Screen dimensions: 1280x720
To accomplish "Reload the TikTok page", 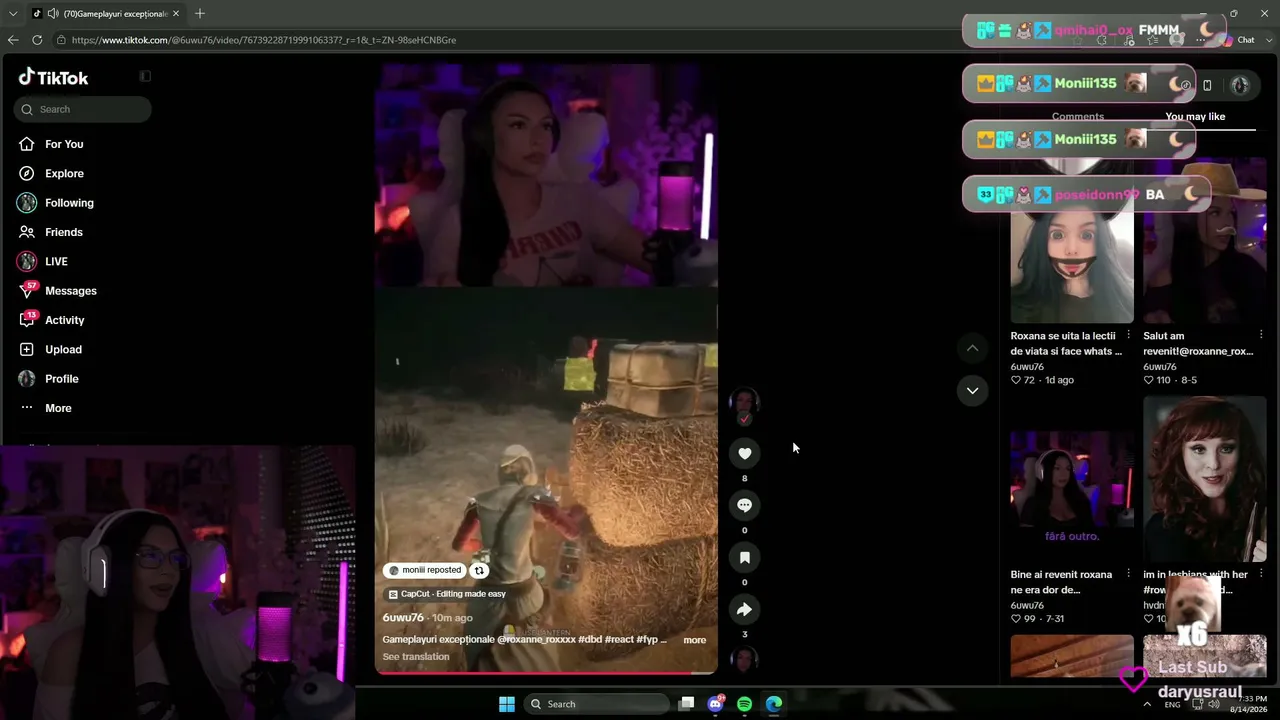I will coord(37,40).
